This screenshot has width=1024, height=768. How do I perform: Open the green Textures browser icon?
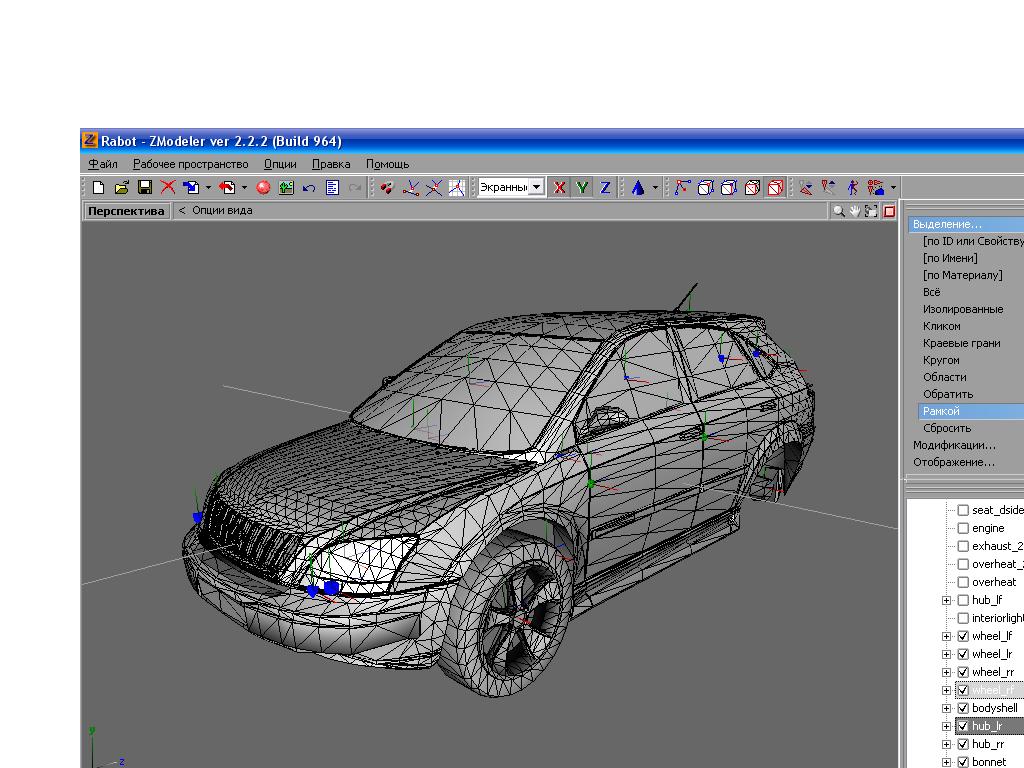pyautogui.click(x=286, y=188)
